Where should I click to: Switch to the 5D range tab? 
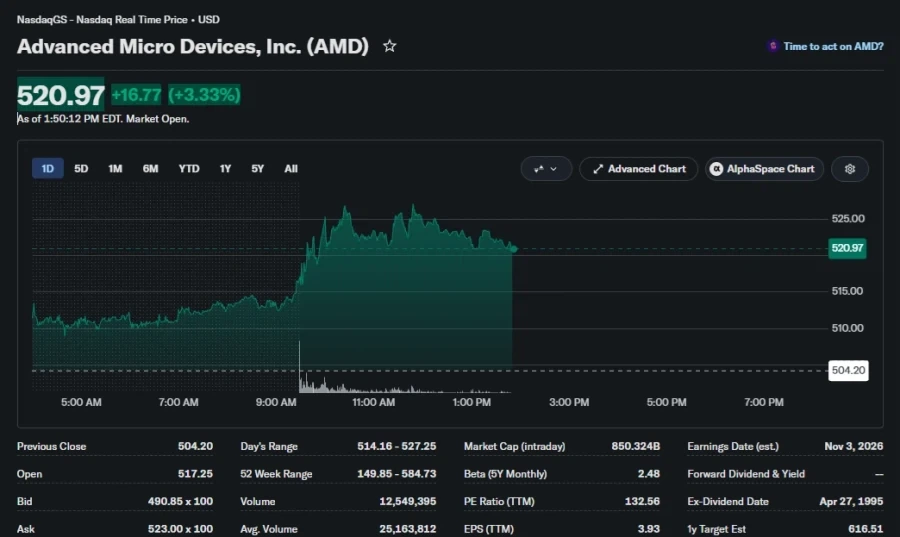coord(81,169)
